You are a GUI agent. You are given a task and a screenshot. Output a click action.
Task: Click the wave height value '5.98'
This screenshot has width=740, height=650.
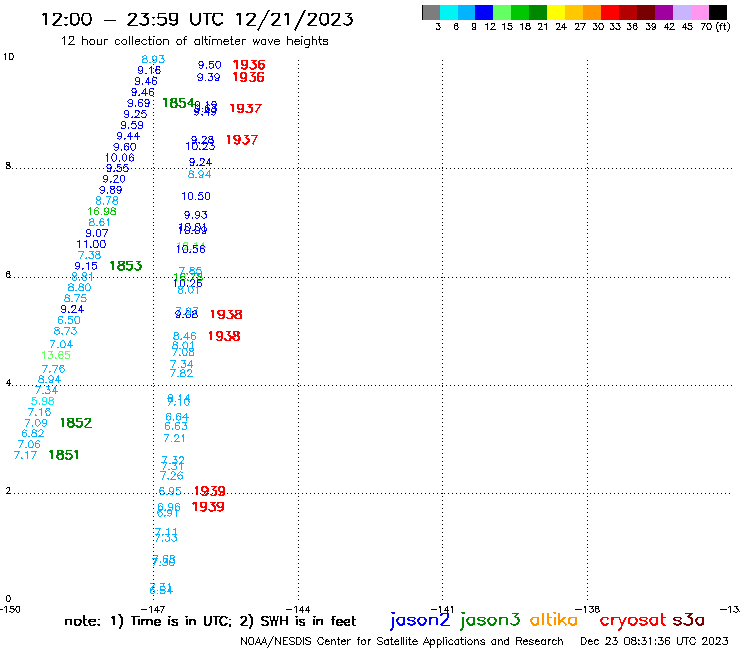click(43, 401)
